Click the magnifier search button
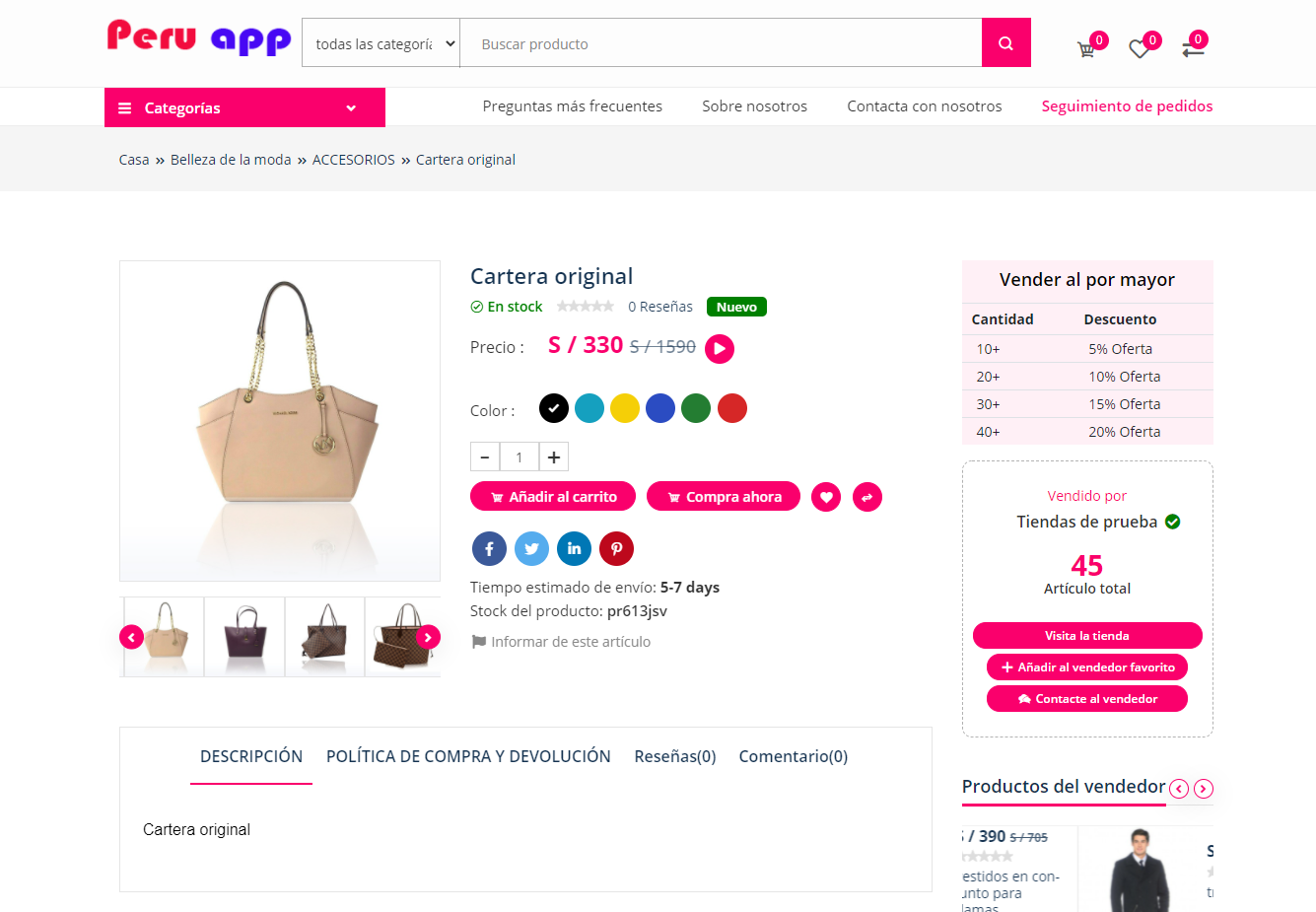Viewport: 1316px width, 912px height. pos(1005,43)
